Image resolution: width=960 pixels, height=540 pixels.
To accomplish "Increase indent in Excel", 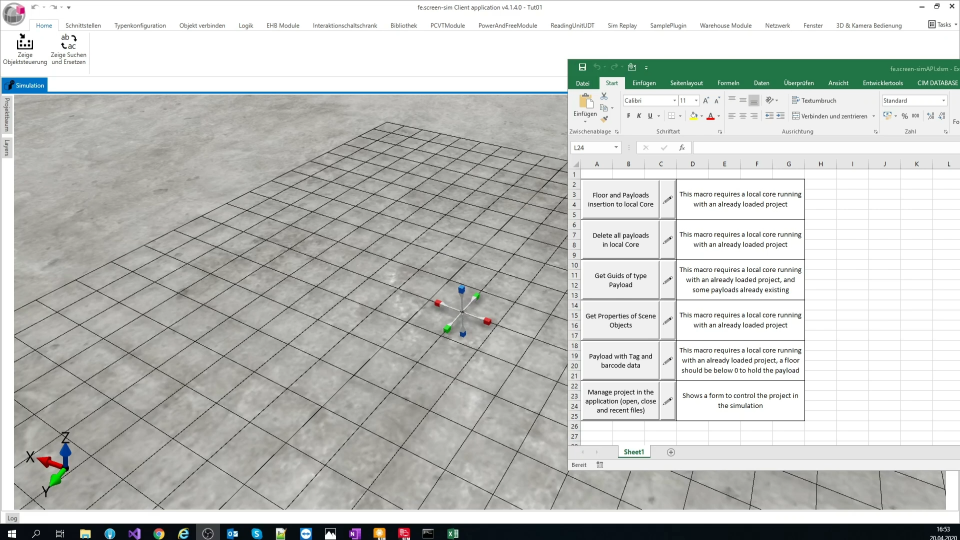I will pyautogui.click(x=781, y=116).
